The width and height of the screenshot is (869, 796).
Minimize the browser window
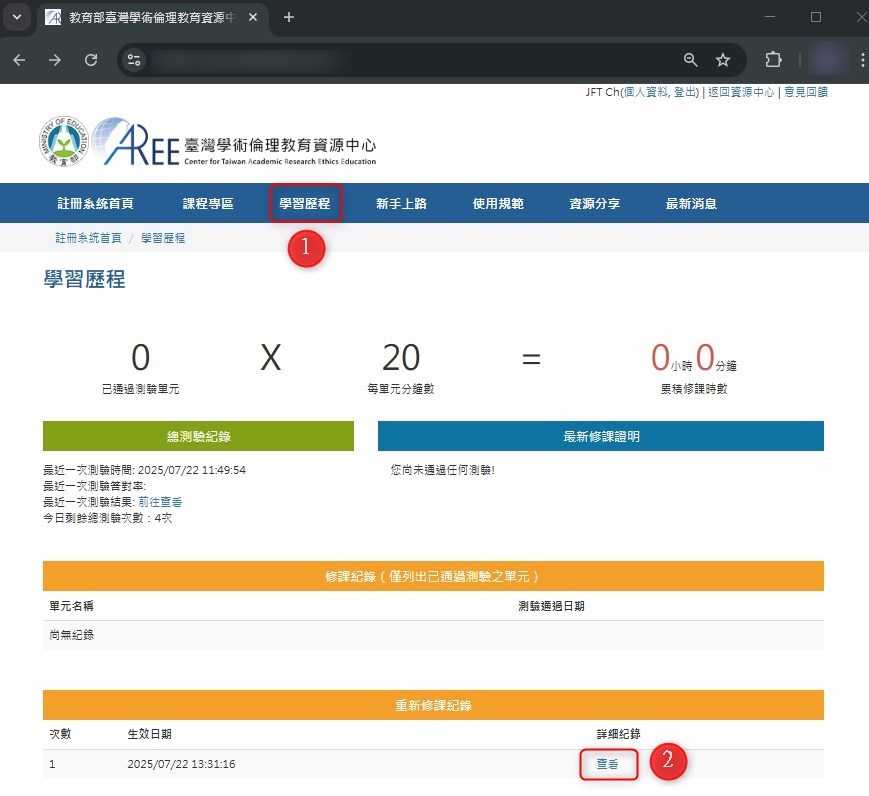[x=770, y=17]
